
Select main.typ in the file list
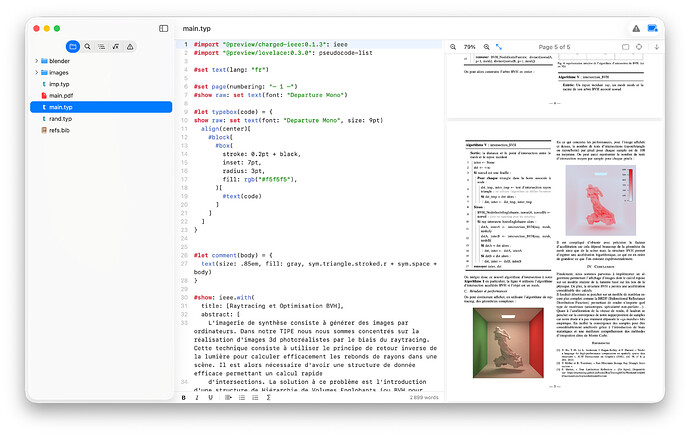(101, 107)
